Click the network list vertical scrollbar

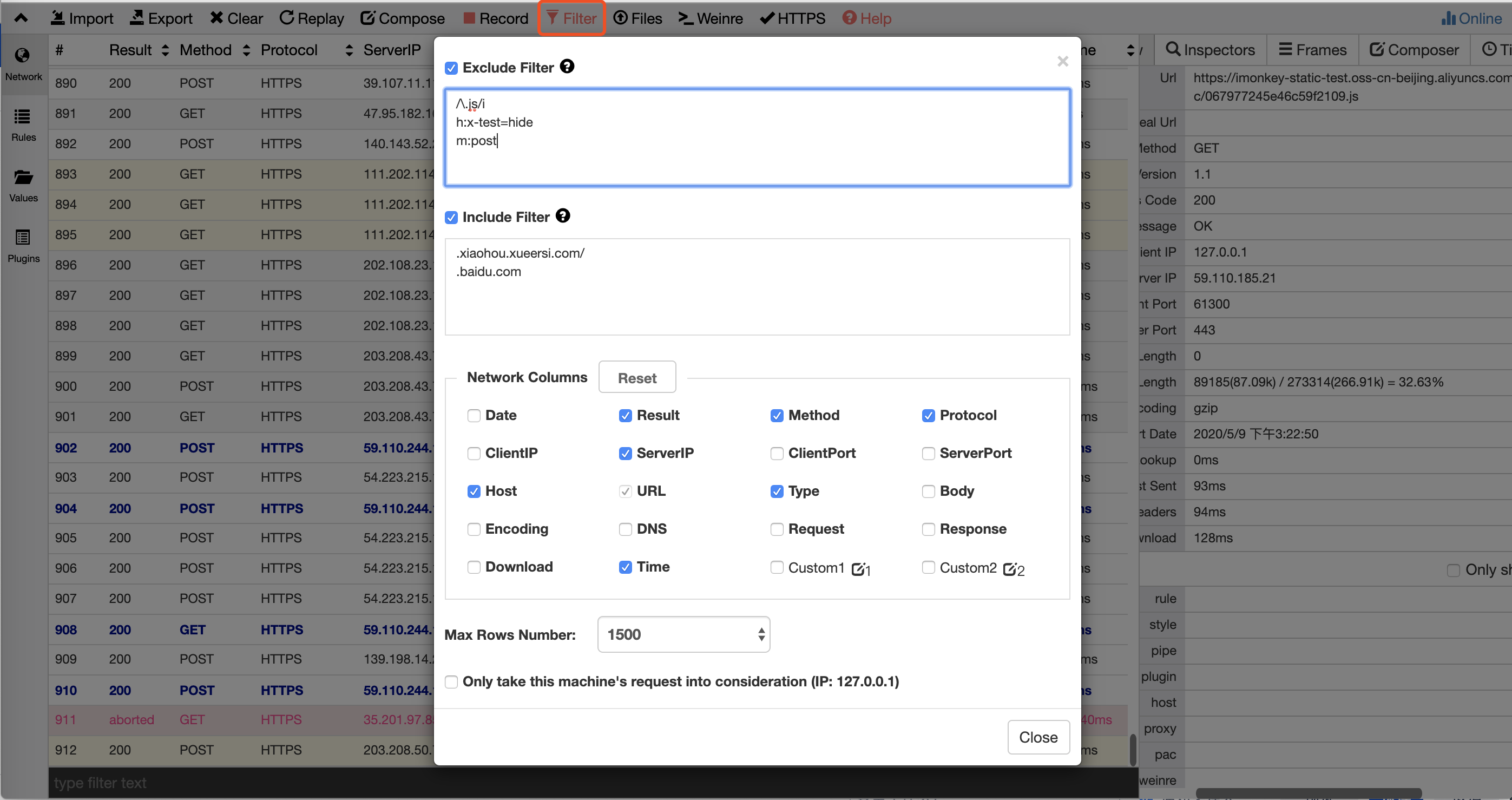coord(1133,750)
